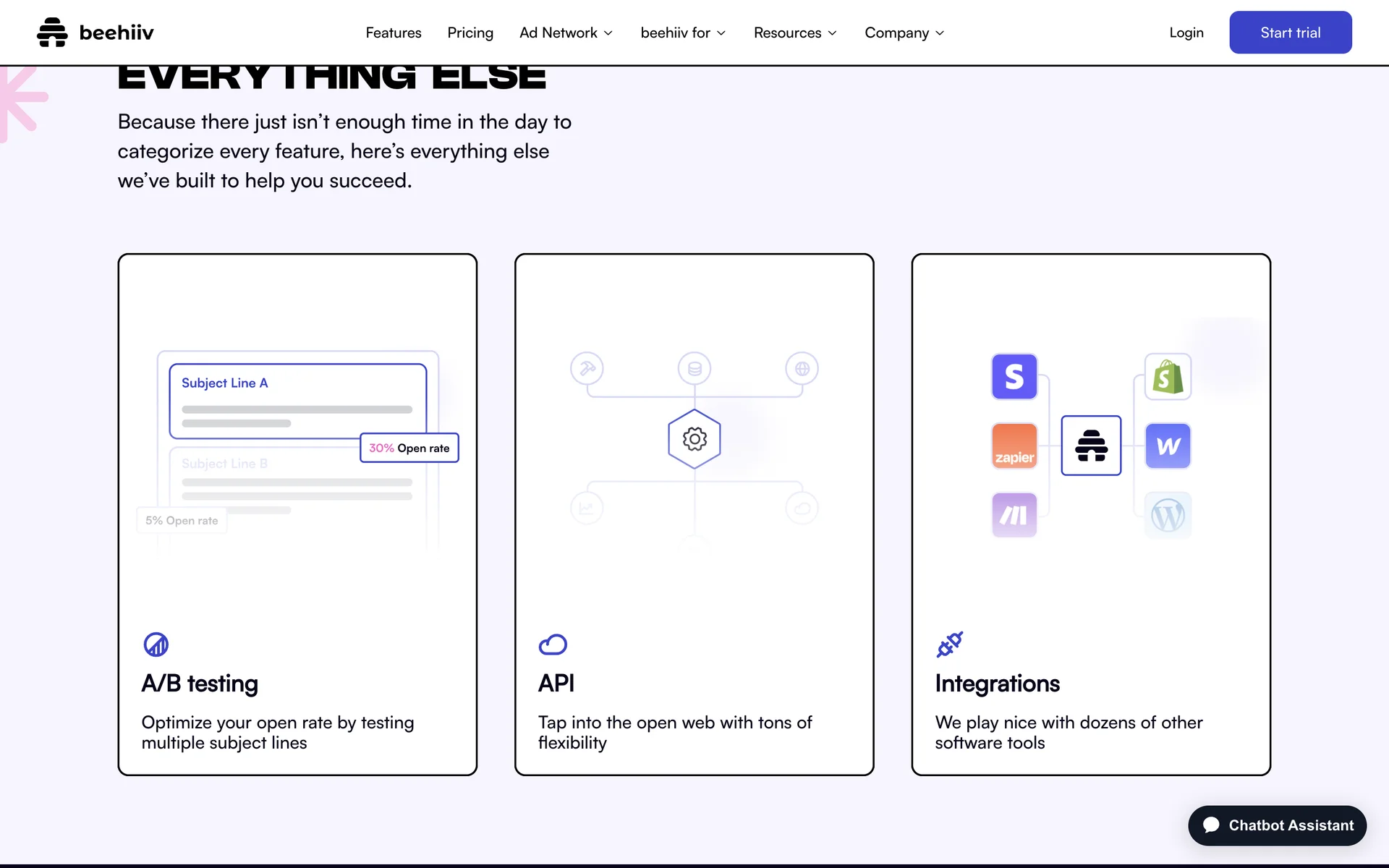1389x868 pixels.
Task: Click the hexagon gear icon
Action: 694,439
